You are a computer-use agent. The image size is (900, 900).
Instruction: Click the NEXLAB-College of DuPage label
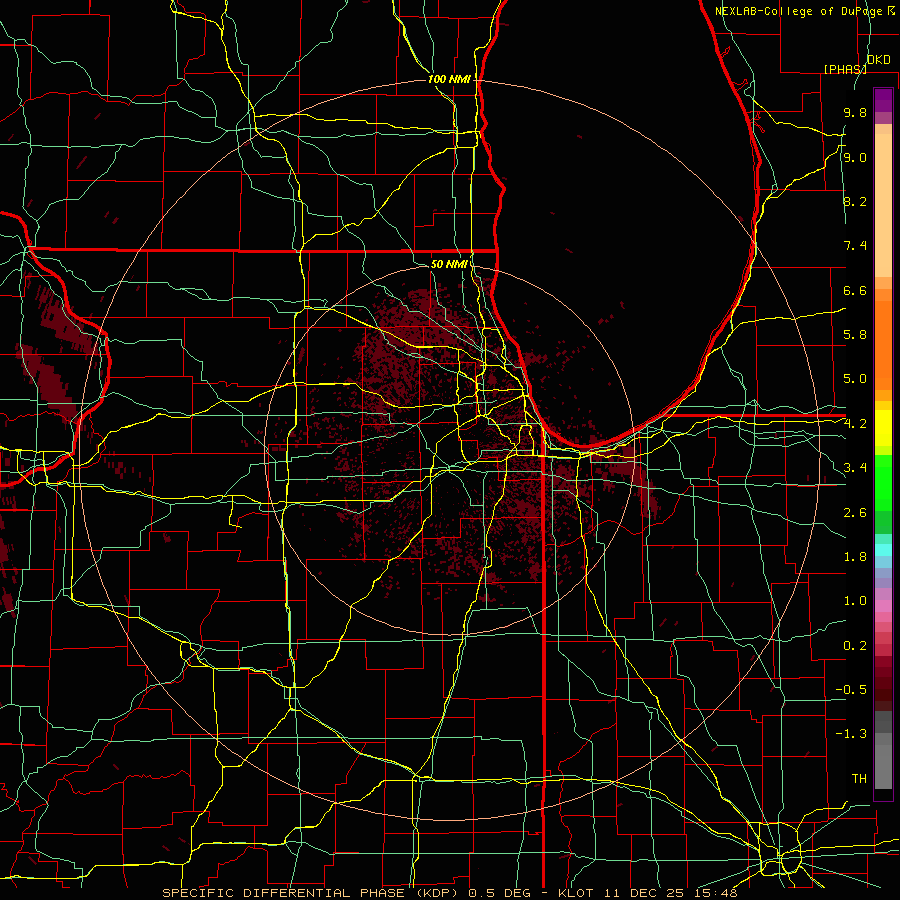click(x=799, y=11)
